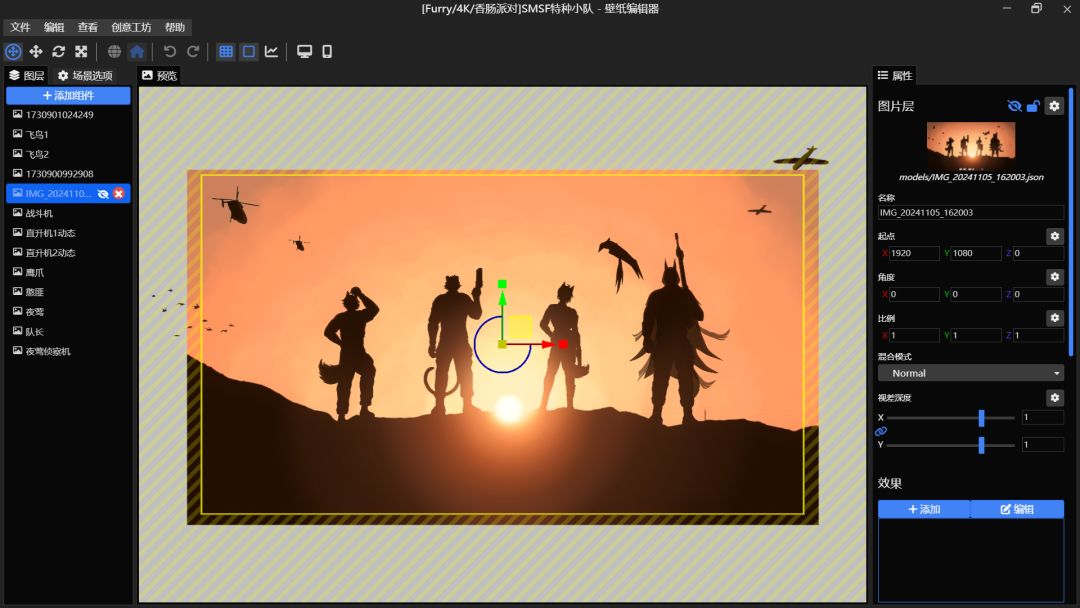
Task: Click the undo arrow icon
Action: pos(170,51)
